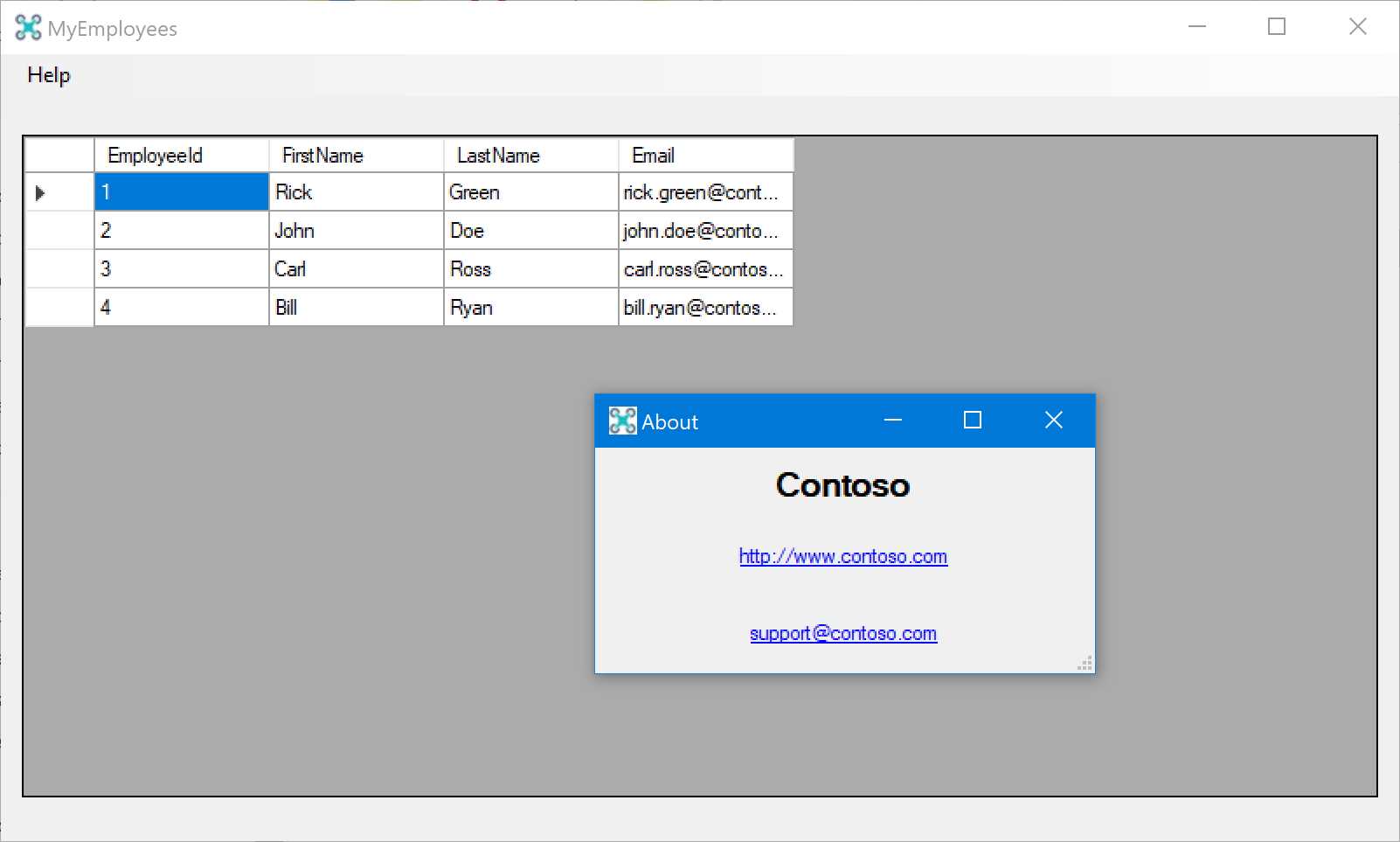Screen dimensions: 1400x842
Task: Click the Contoso heading in About dialog
Action: coord(843,485)
